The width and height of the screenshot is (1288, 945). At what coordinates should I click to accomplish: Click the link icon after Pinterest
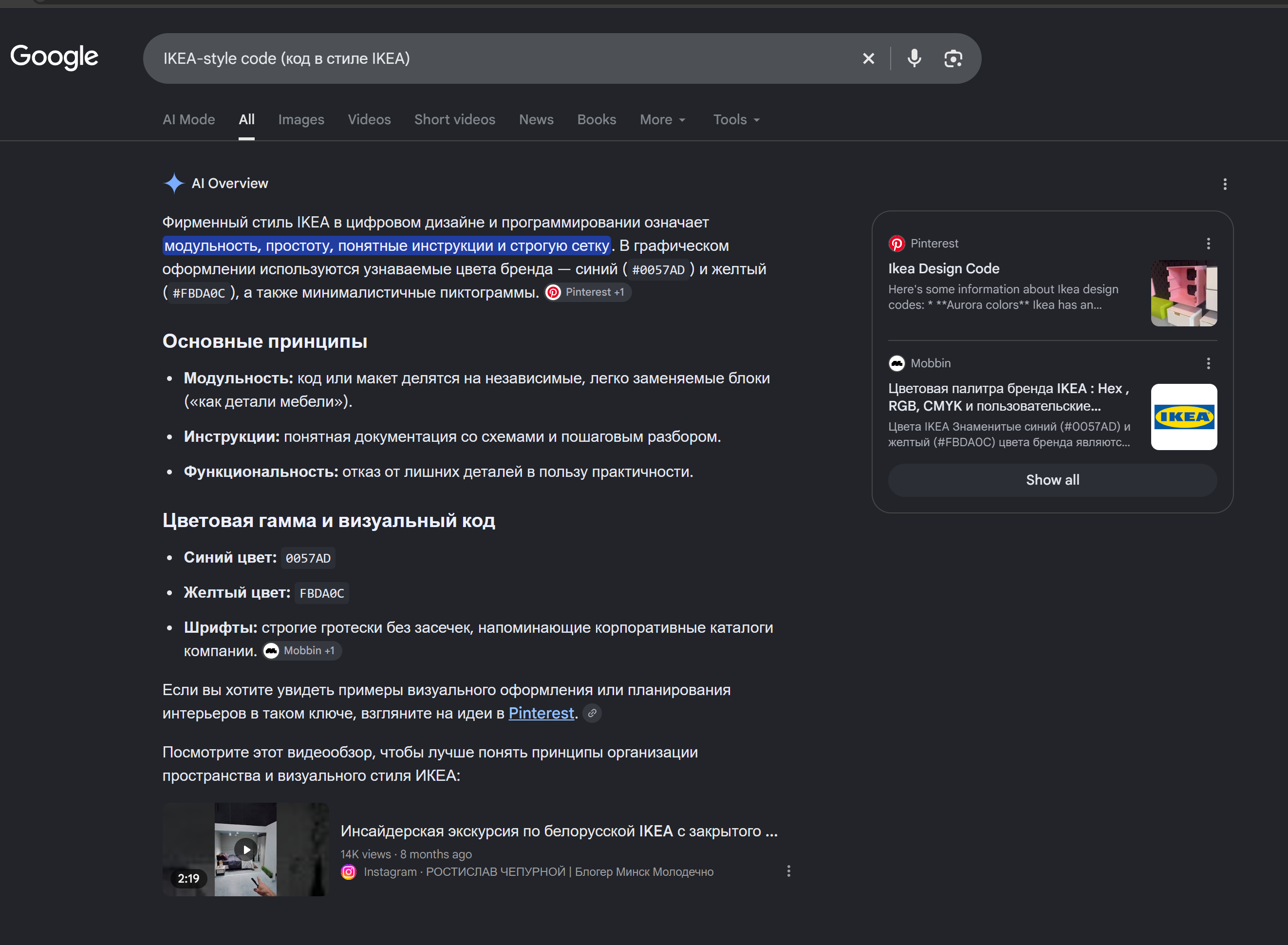point(592,713)
